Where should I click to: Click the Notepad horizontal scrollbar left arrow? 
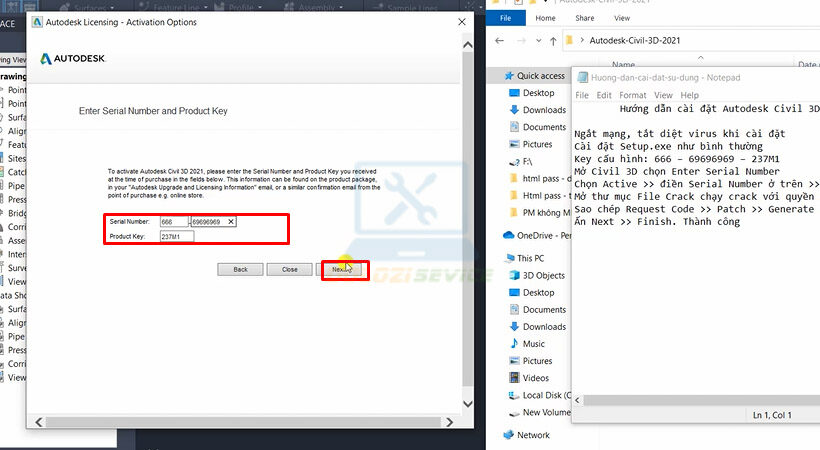[579, 400]
